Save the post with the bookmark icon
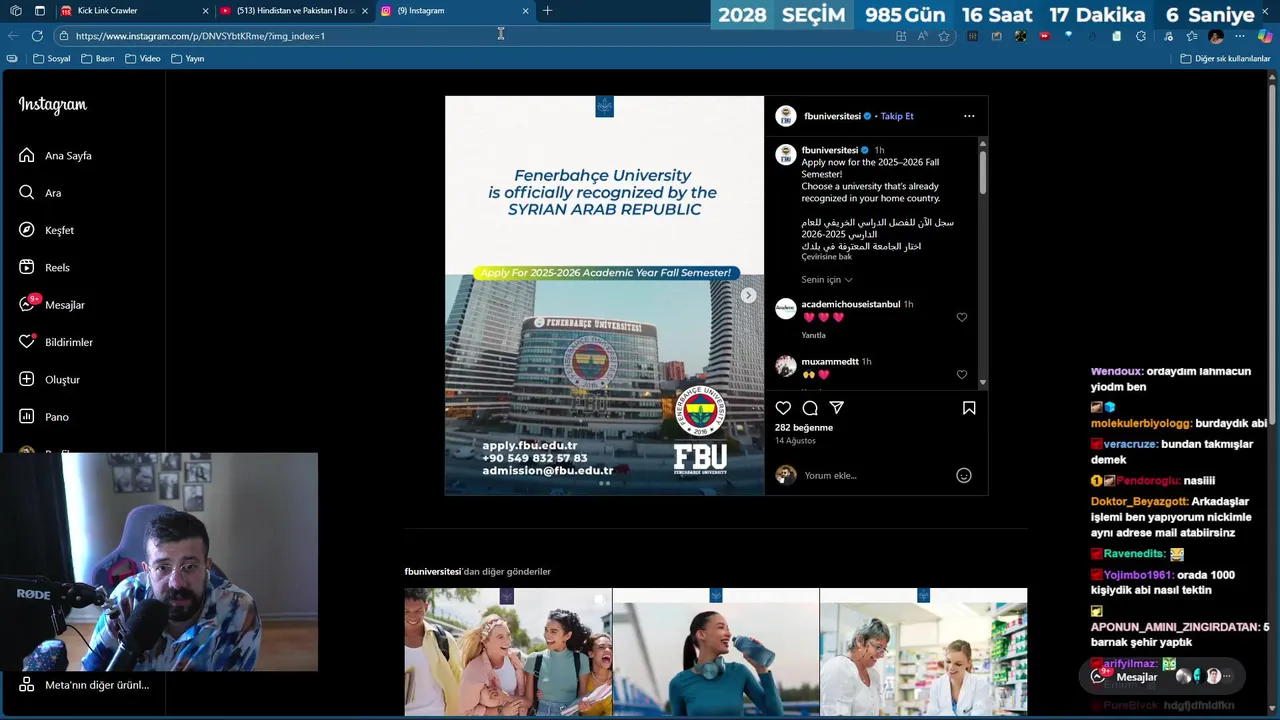1280x720 pixels. [x=969, y=408]
